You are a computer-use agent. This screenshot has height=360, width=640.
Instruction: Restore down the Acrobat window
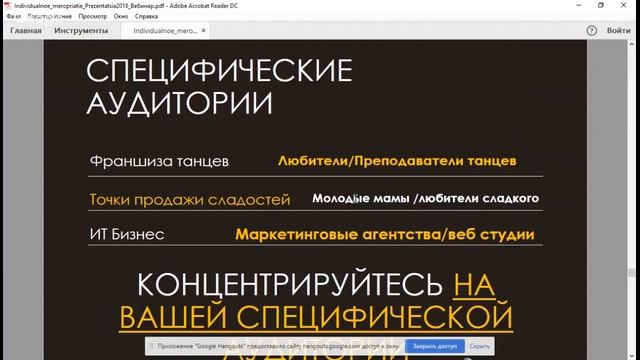[x=601, y=5]
